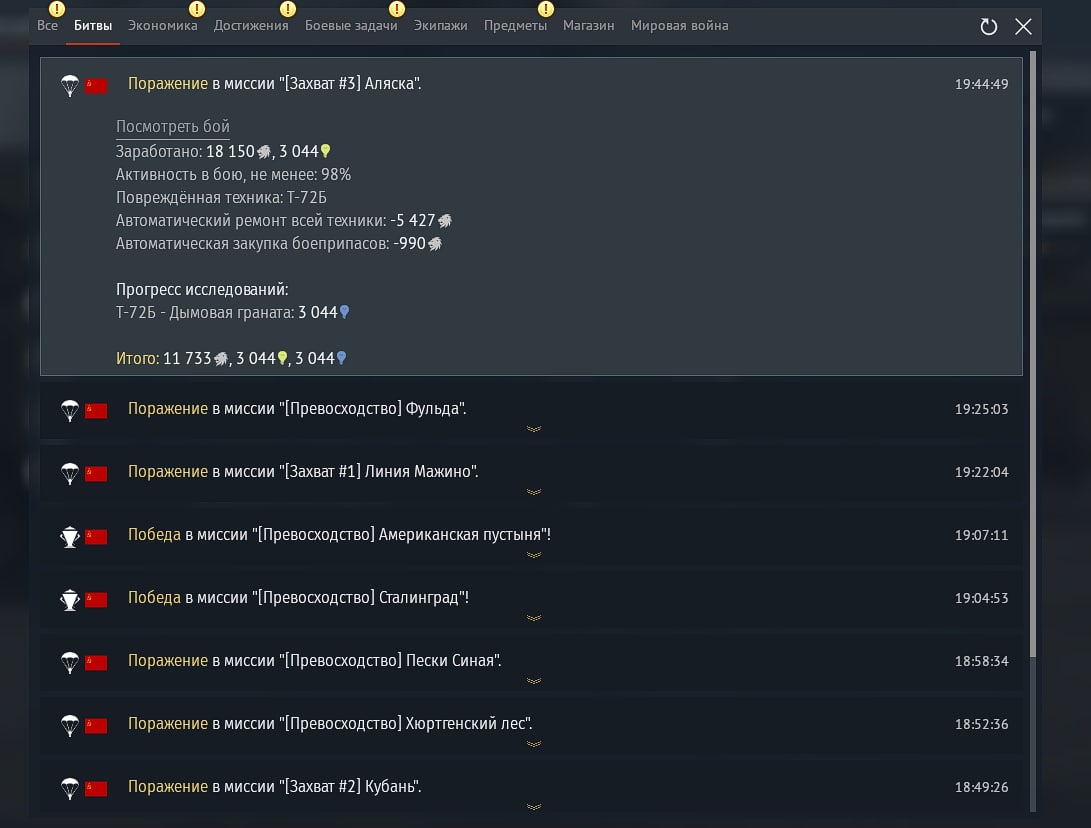Click the USSR flag beside Аляска mission
Viewport: 1091px width, 828px height.
96,86
